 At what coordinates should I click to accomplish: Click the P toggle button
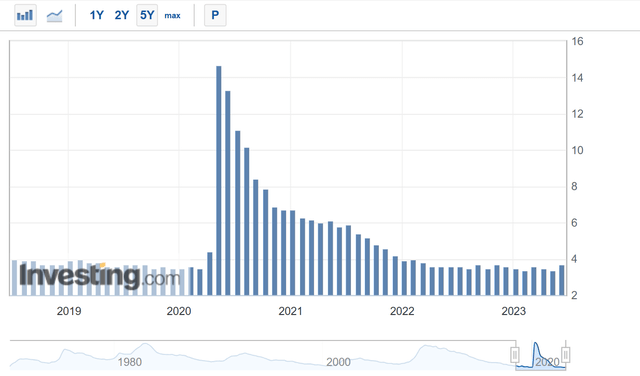(215, 16)
